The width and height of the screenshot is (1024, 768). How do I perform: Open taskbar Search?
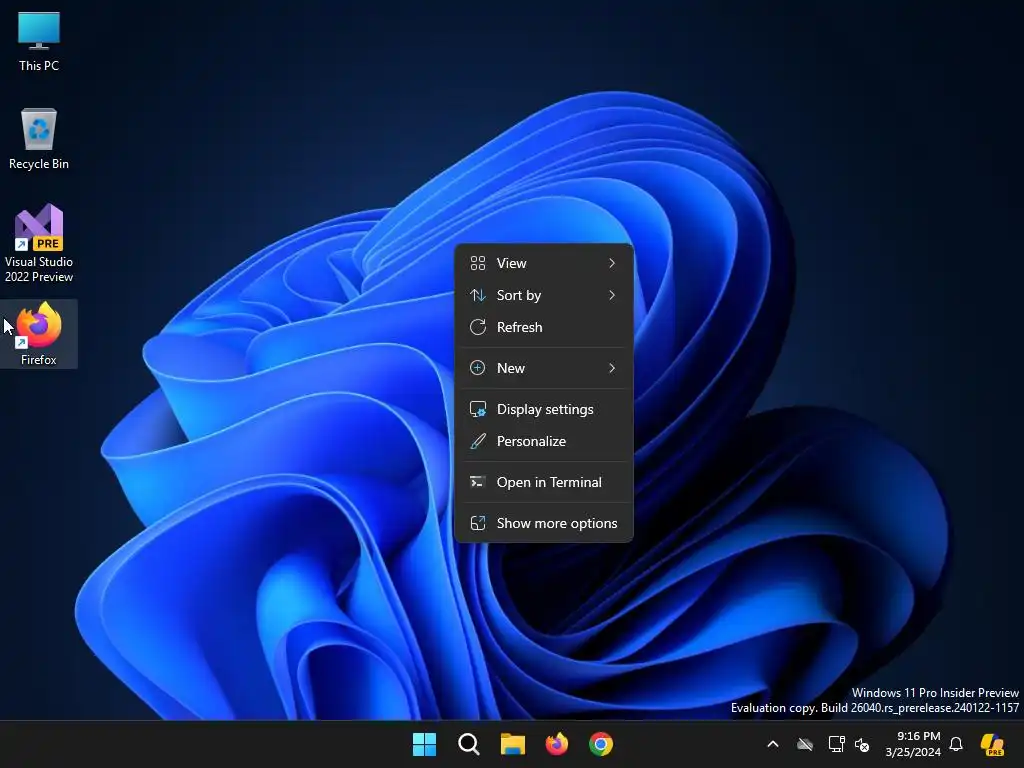469,744
